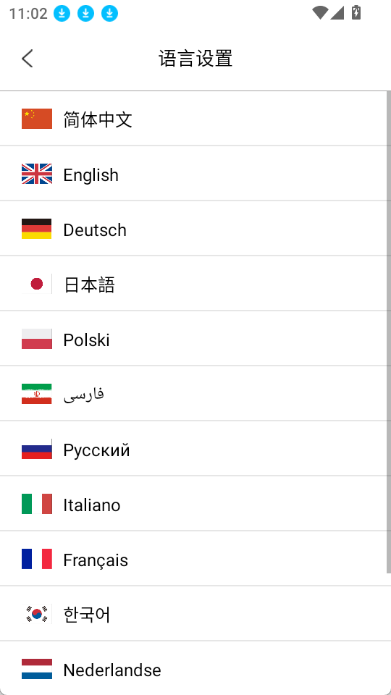Click the vertical scrollbar on the right

pyautogui.click(x=389, y=332)
